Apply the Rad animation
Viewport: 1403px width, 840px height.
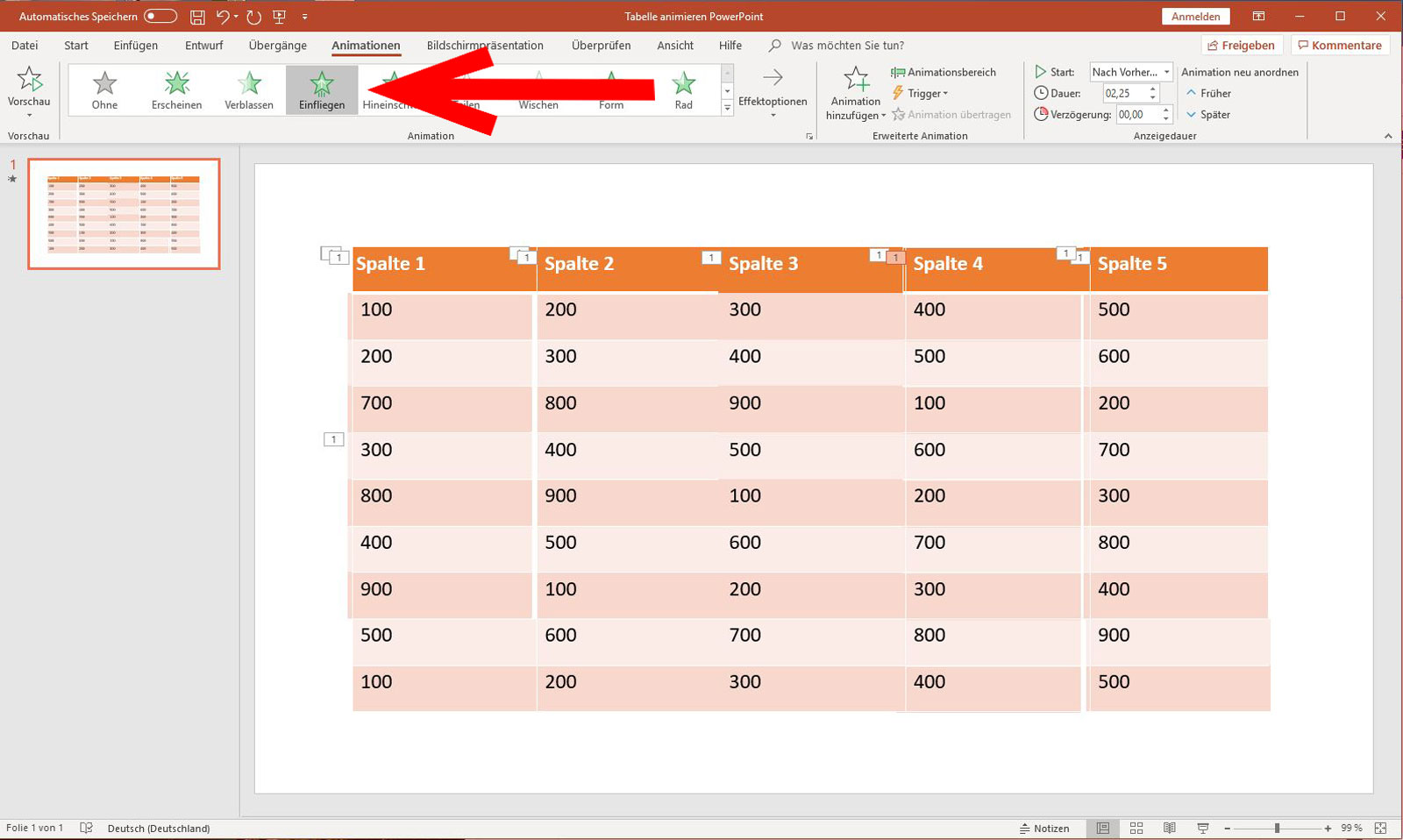683,88
